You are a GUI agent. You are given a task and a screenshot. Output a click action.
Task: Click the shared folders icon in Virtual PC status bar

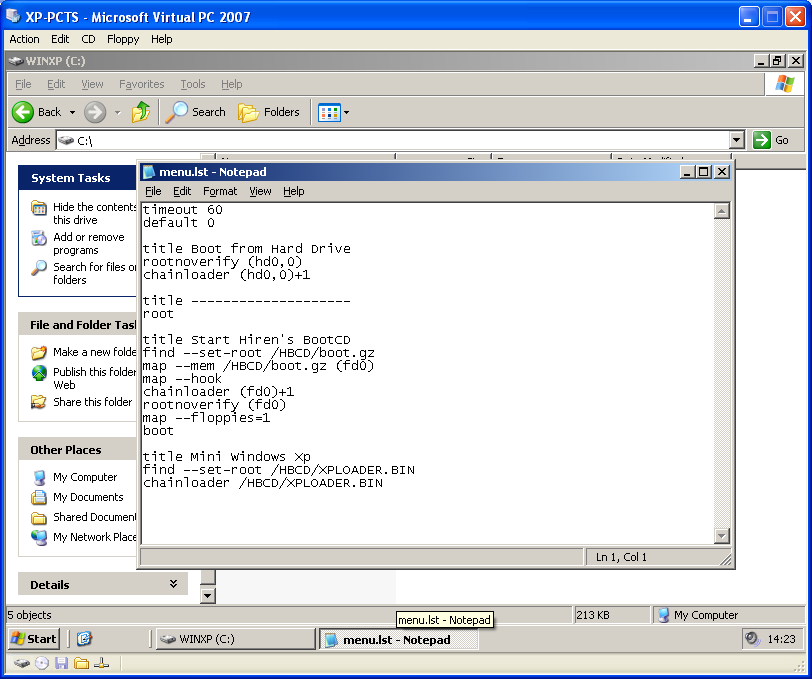pyautogui.click(x=81, y=663)
